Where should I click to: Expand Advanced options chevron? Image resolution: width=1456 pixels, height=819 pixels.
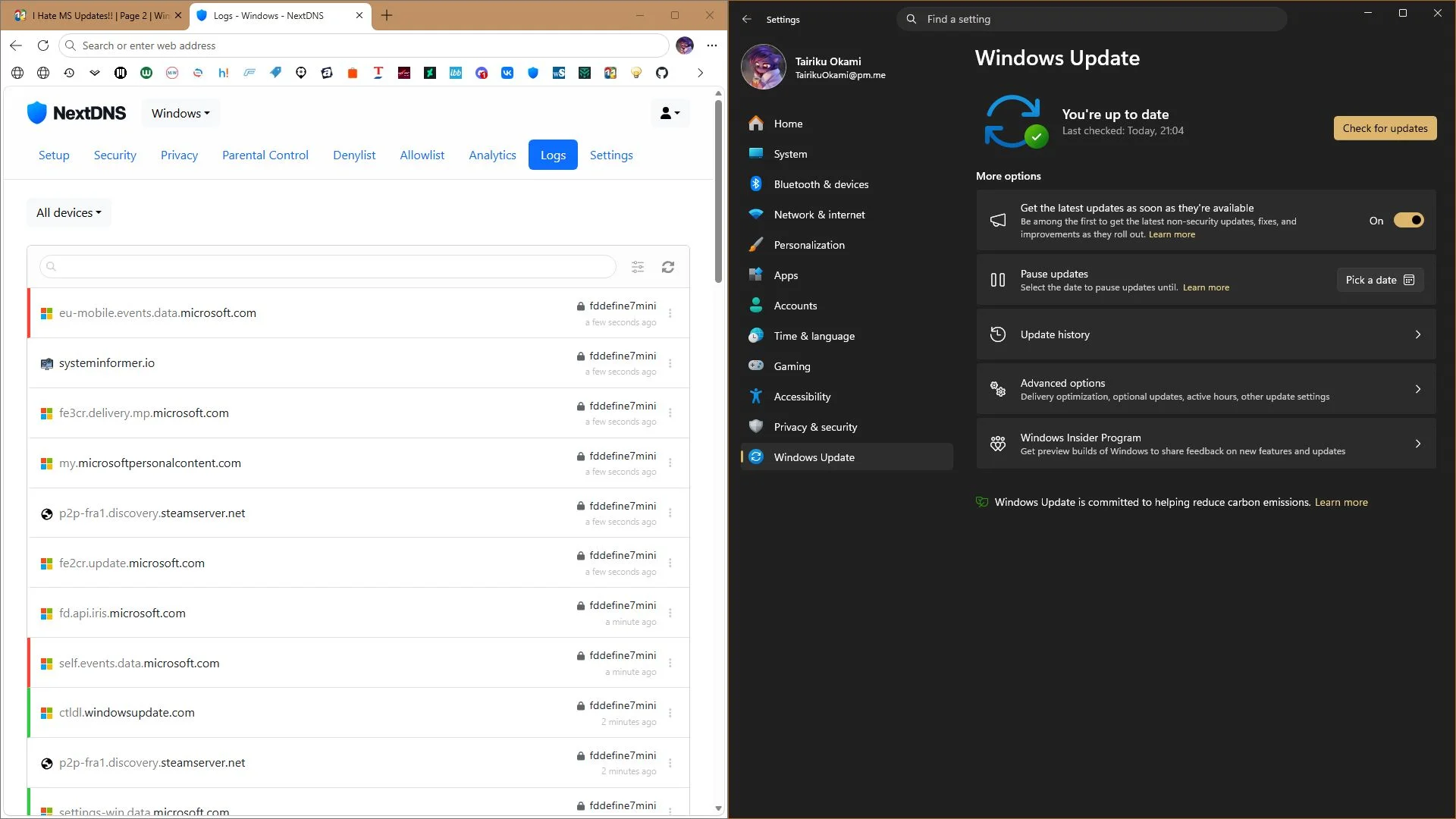[x=1417, y=389]
